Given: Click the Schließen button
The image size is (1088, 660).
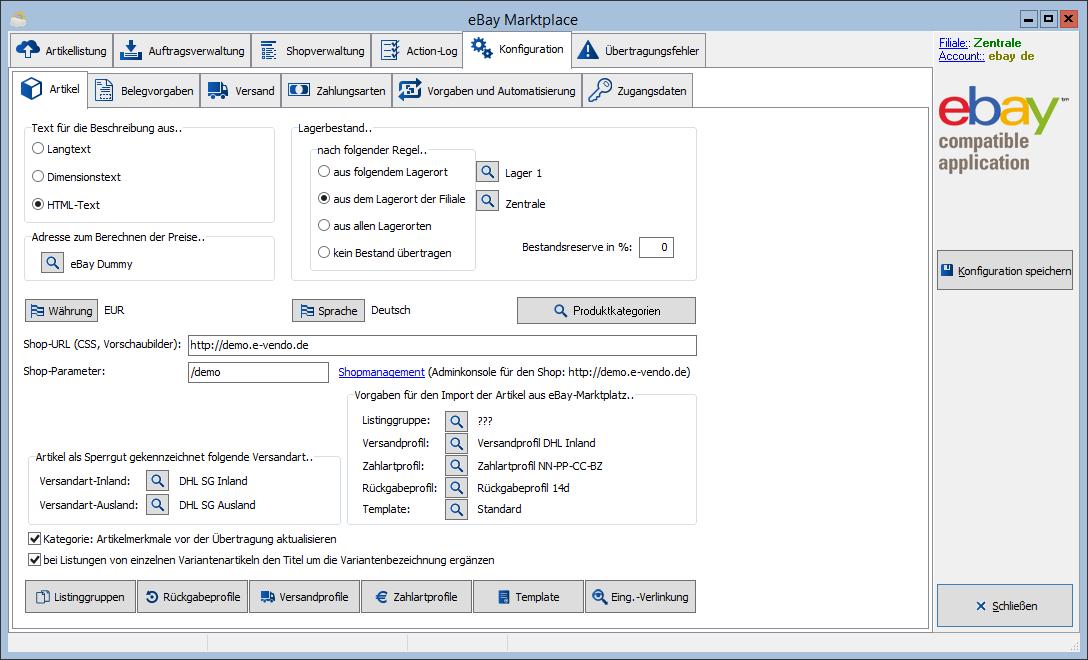Looking at the screenshot, I should (x=1005, y=606).
